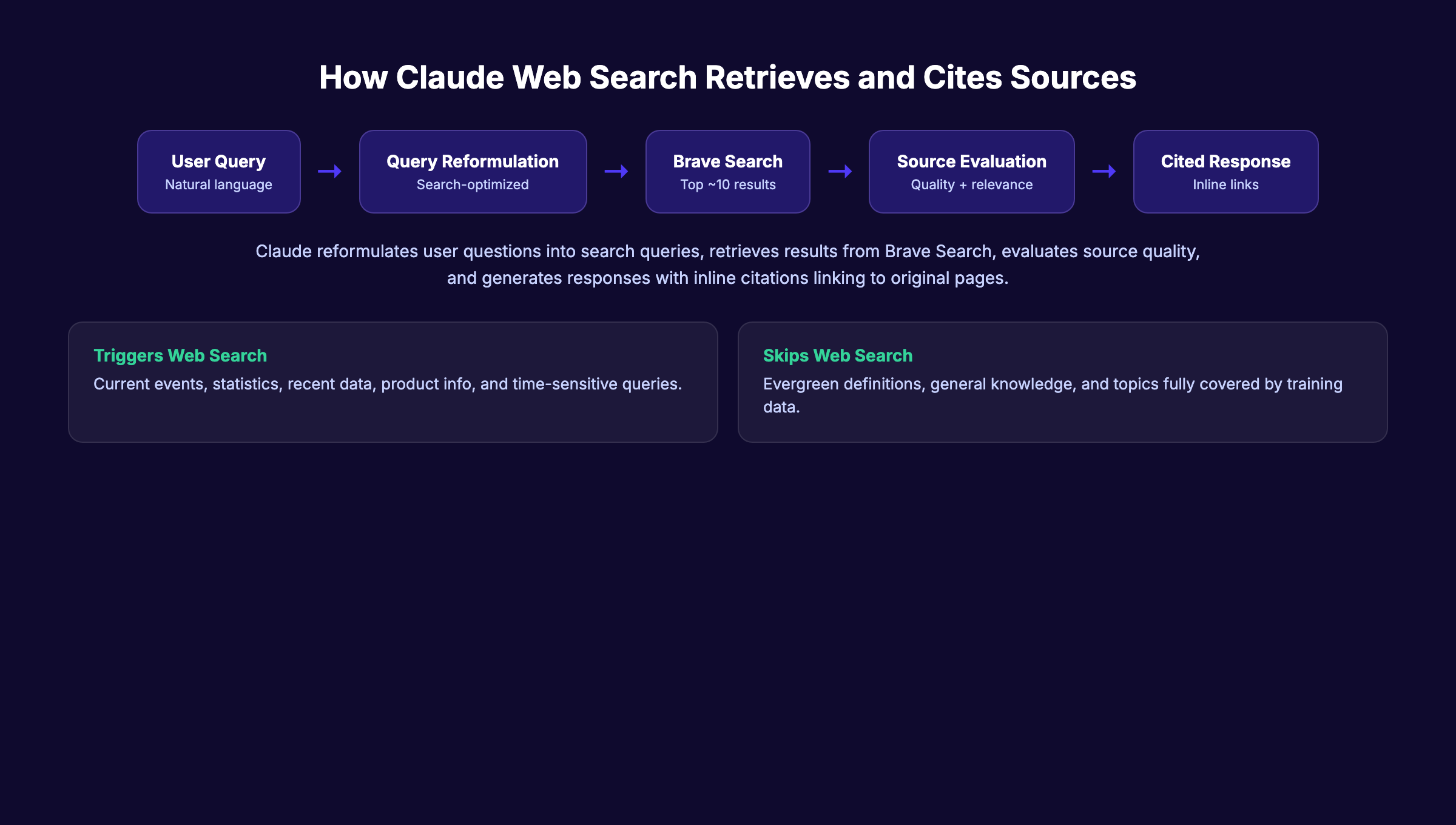This screenshot has width=1456, height=825.
Task: Click the arrow before Cited Response
Action: (1104, 172)
